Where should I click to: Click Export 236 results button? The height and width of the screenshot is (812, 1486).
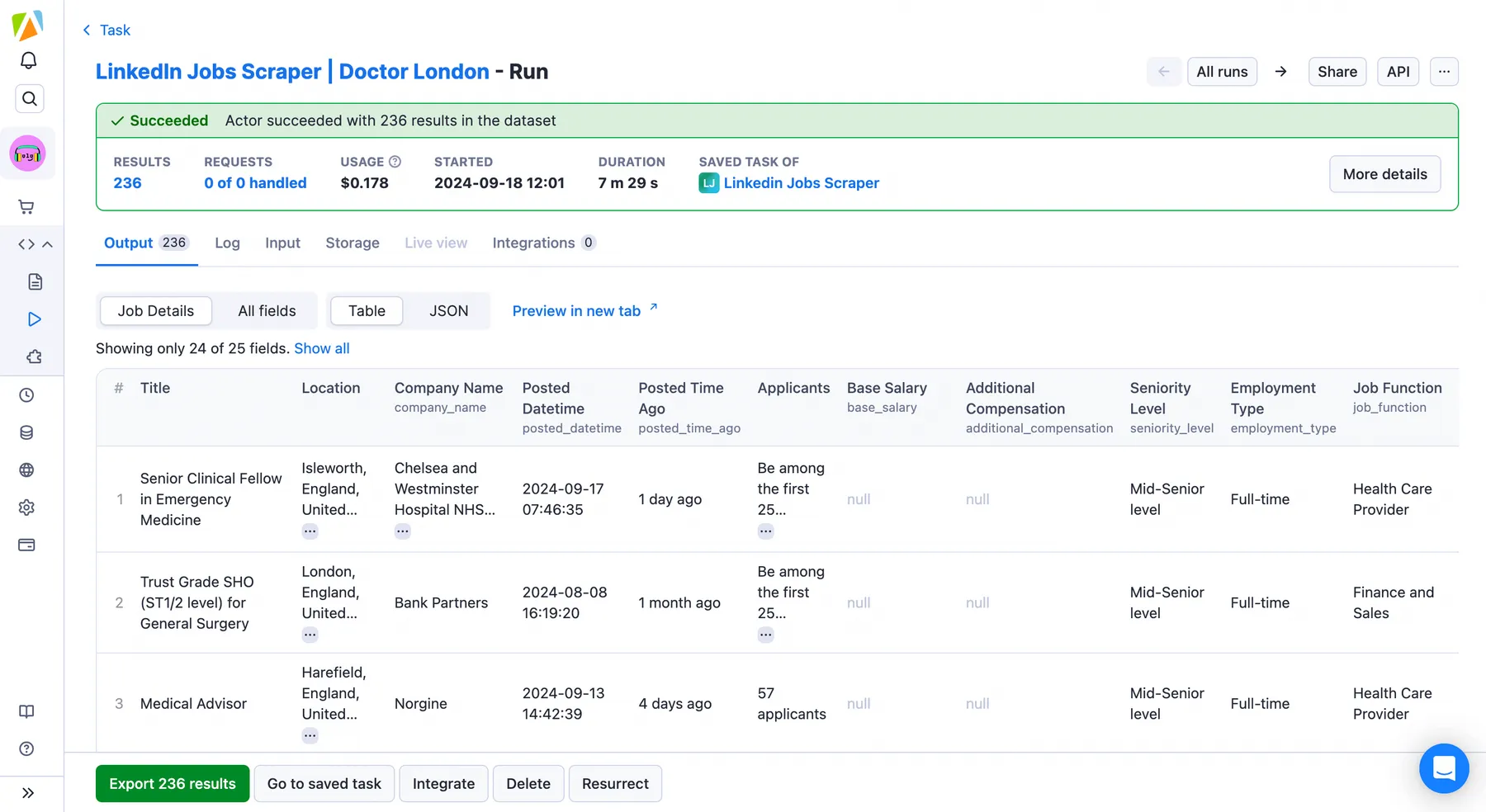[x=173, y=784]
